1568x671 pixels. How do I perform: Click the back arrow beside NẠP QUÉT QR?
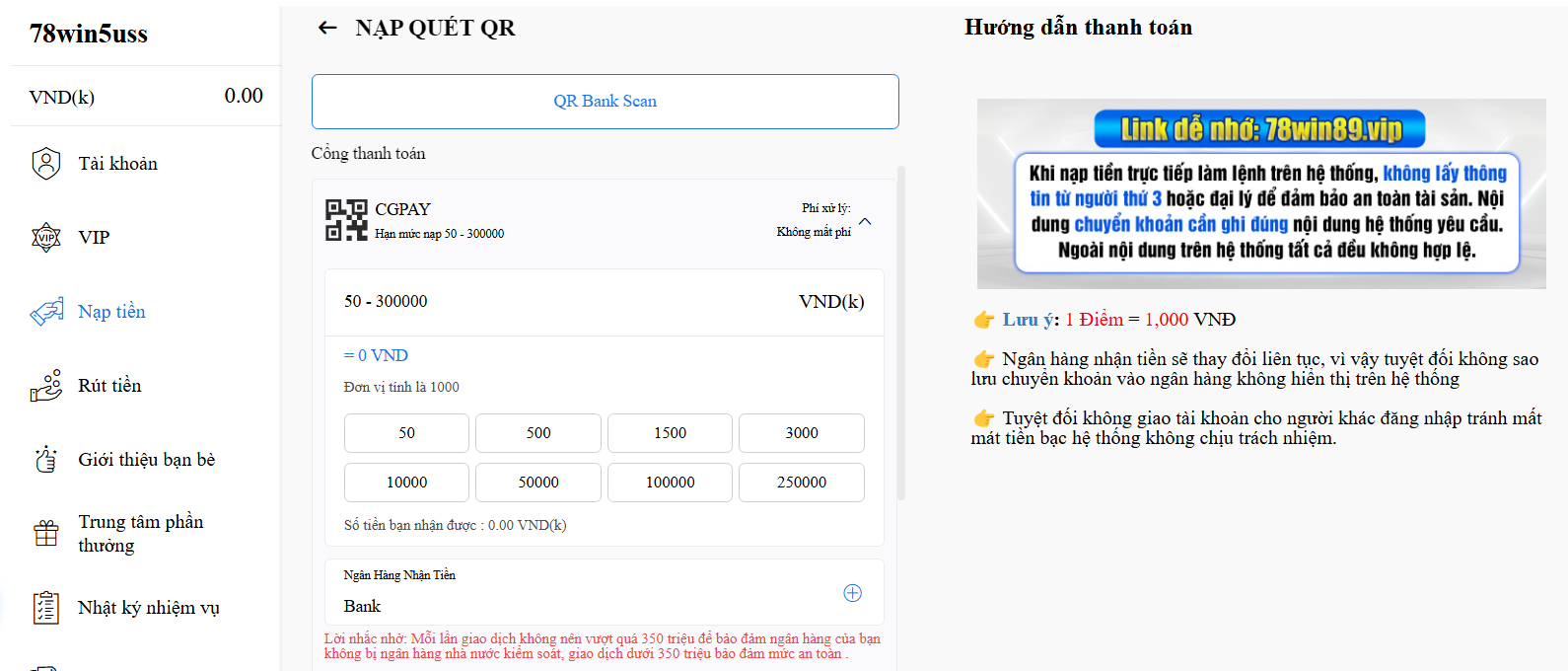[x=327, y=28]
